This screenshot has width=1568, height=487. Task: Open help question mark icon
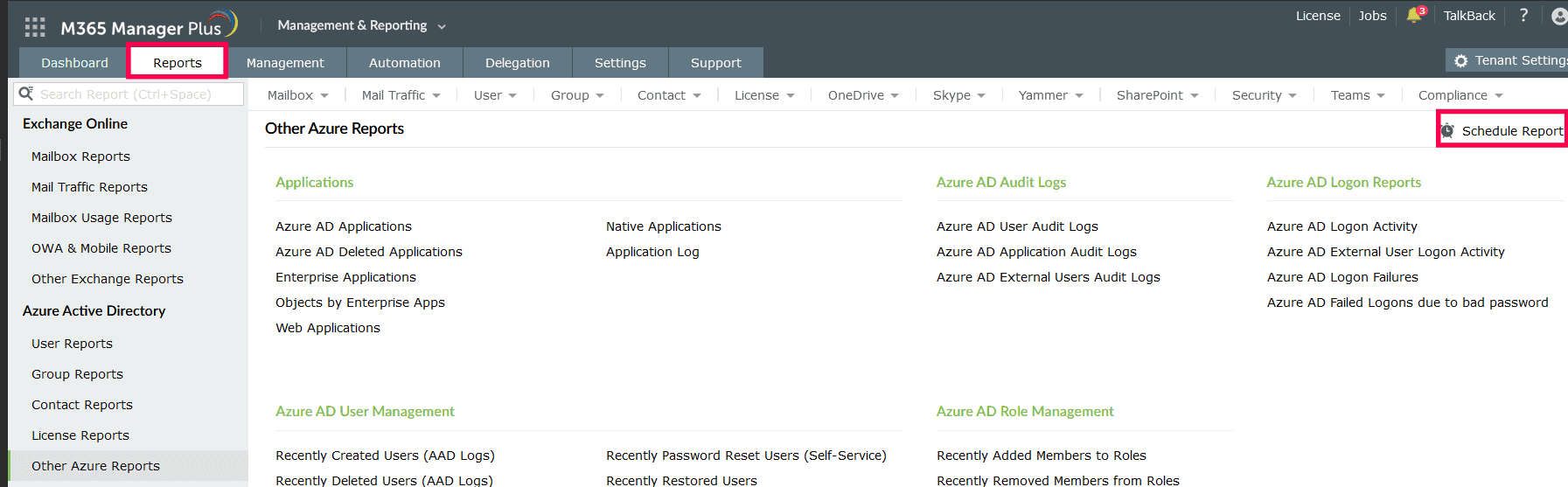click(1523, 16)
